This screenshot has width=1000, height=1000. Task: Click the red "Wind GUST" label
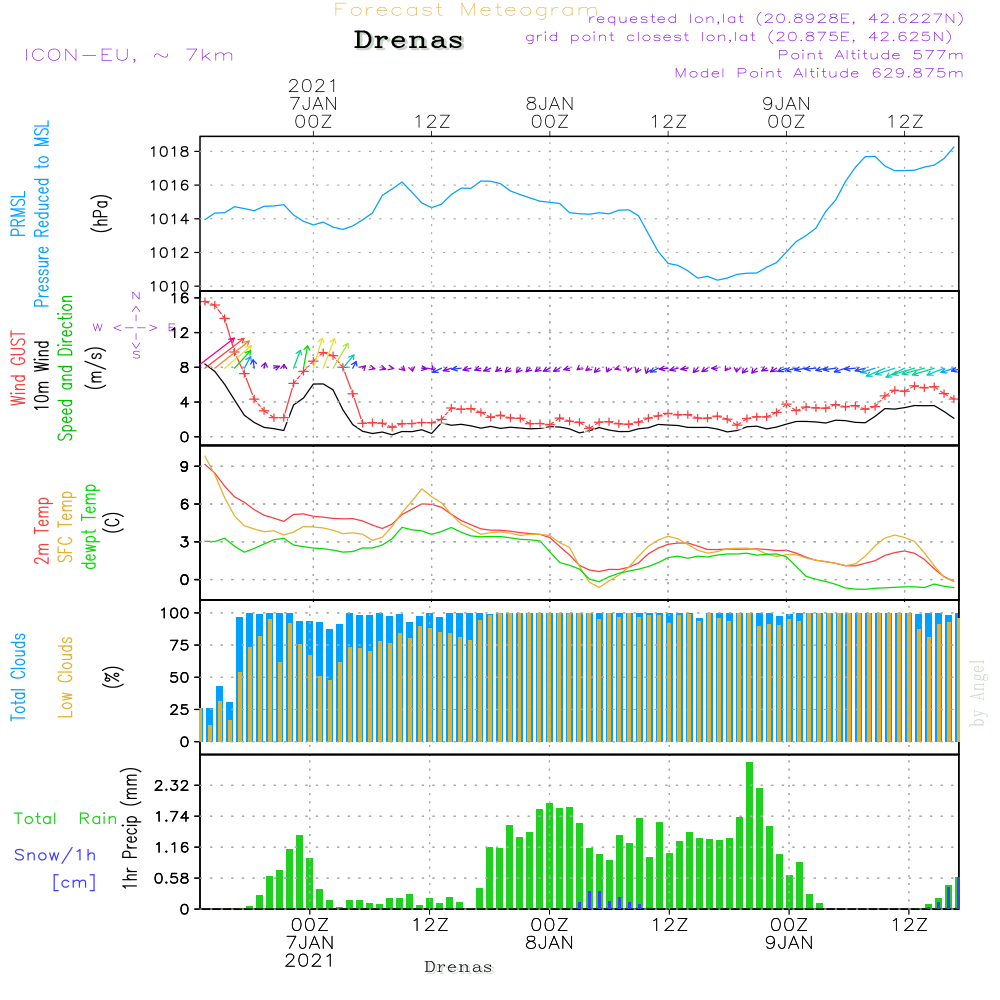coord(18,369)
